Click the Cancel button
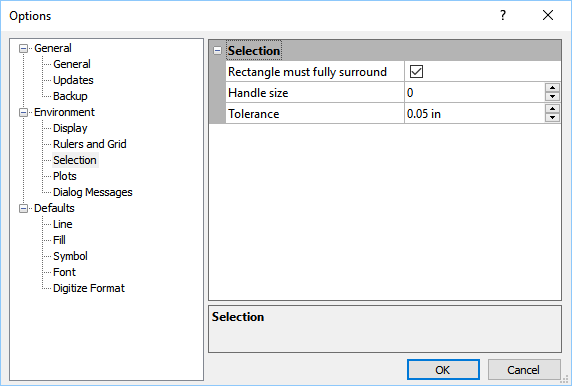This screenshot has height=386, width=572. 524,370
